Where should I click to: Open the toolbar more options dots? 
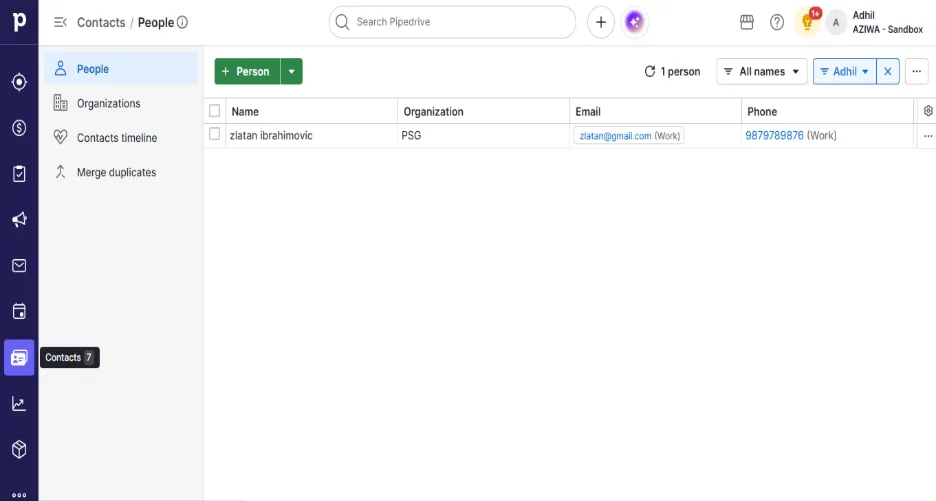(x=916, y=72)
